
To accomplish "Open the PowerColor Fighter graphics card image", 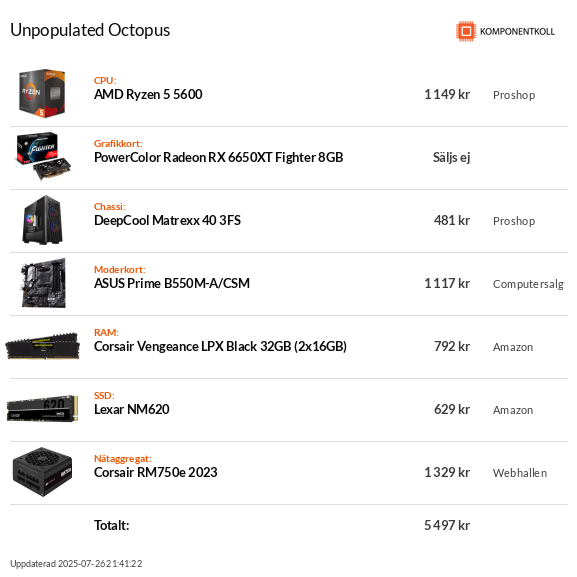I will click(x=43, y=156).
